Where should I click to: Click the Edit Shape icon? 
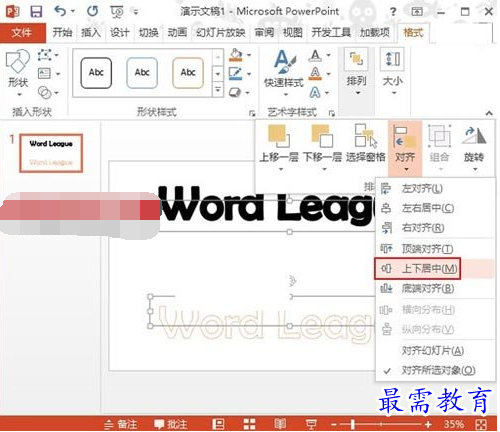(45, 55)
